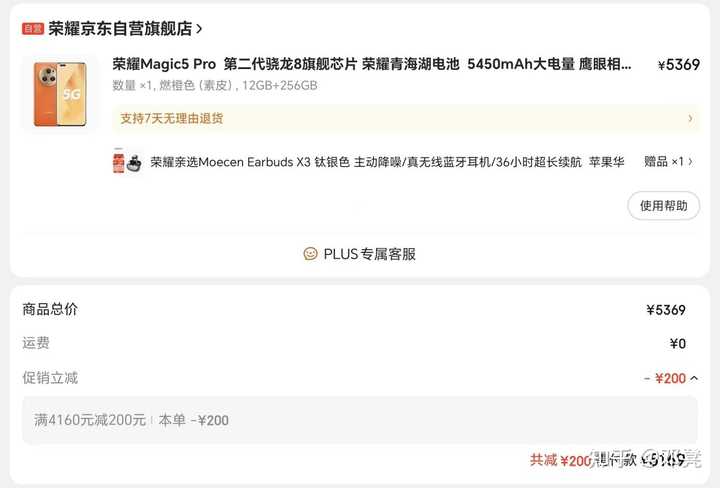Viewport: 720px width, 488px height.
Task: Click the PLUS smiley face icon
Action: point(310,254)
